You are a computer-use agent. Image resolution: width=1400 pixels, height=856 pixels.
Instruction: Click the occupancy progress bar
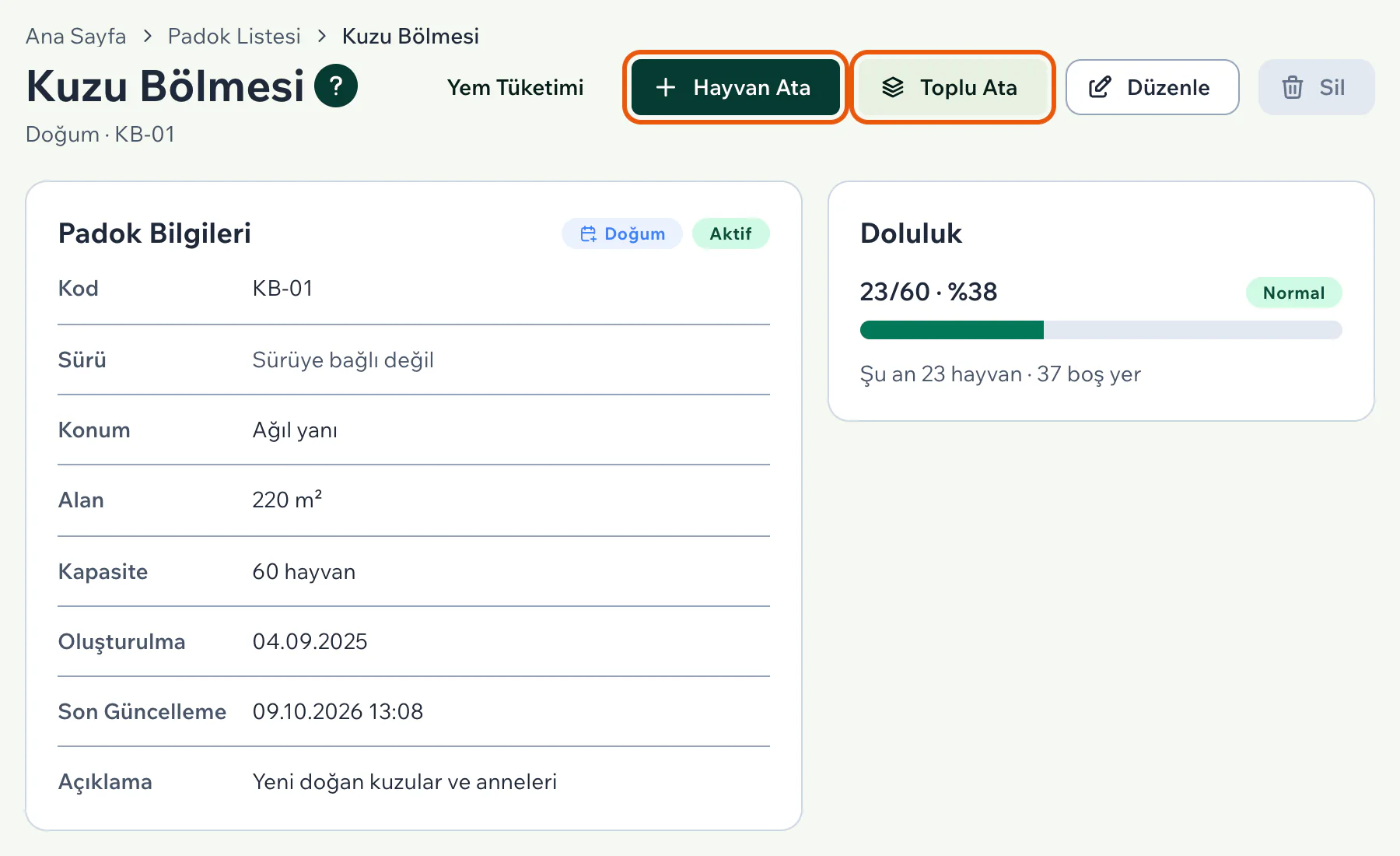coord(1101,330)
